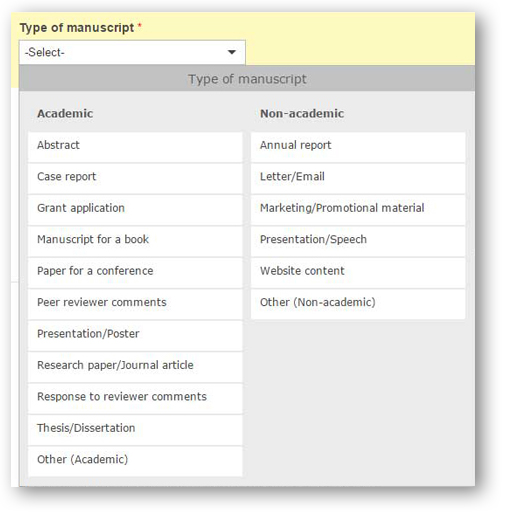
Task: Open the Type of manuscript dropdown arrow
Action: coord(231,52)
